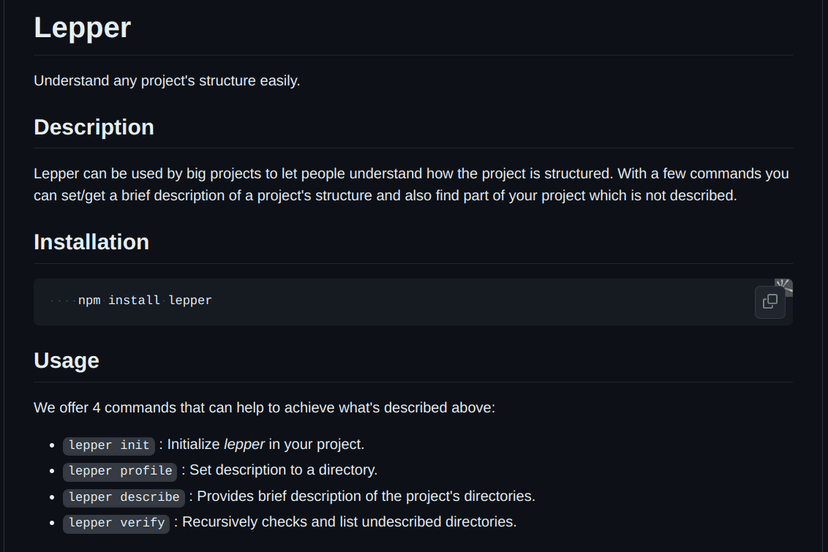The width and height of the screenshot is (828, 552).
Task: Click the 'npm install lepper' code text
Action: pyautogui.click(x=145, y=301)
